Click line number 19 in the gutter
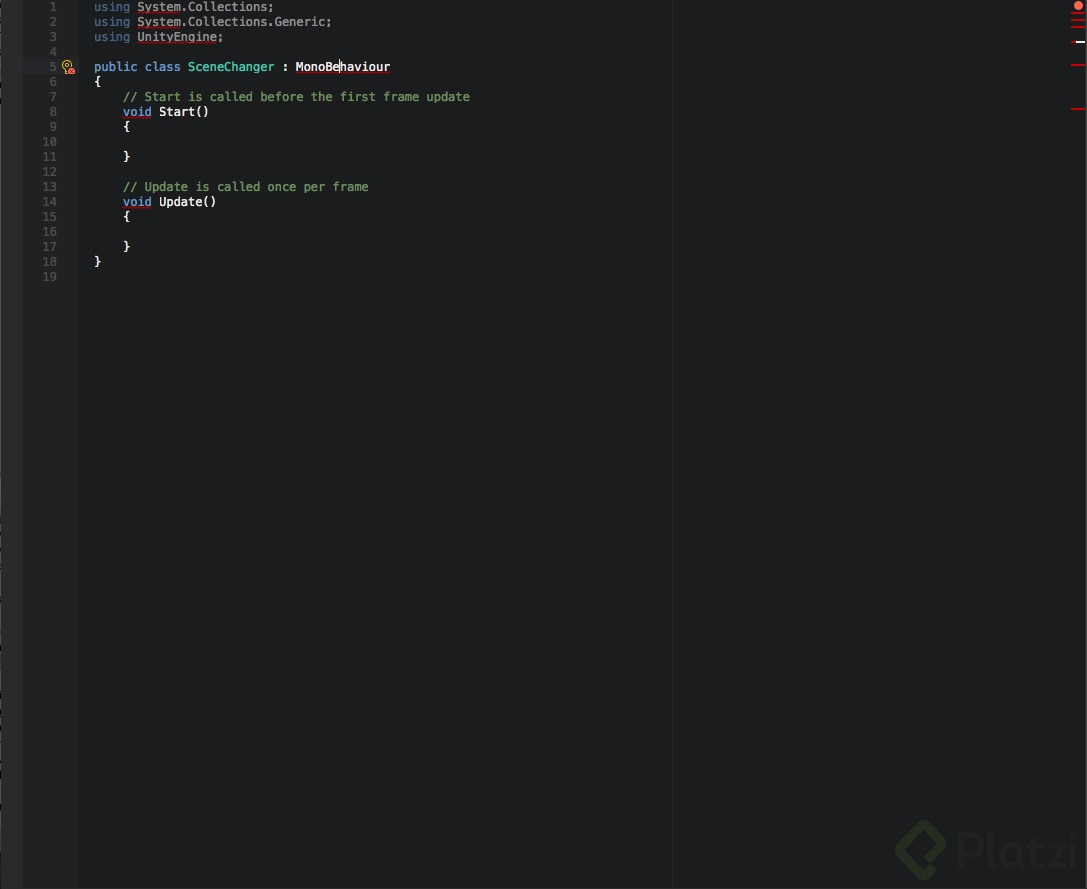 [49, 277]
